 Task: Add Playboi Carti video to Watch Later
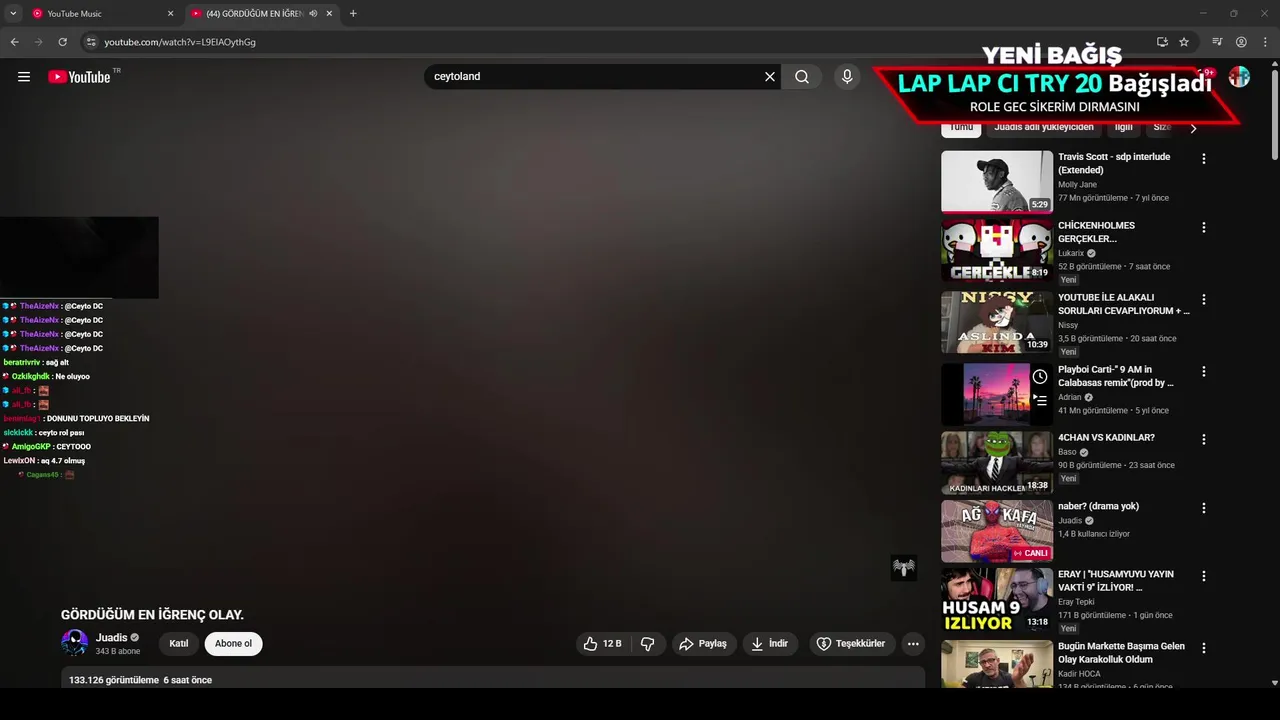click(1040, 377)
